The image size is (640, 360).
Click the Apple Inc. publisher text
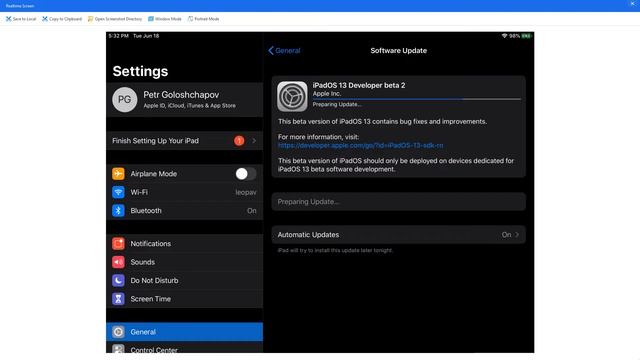(x=327, y=93)
